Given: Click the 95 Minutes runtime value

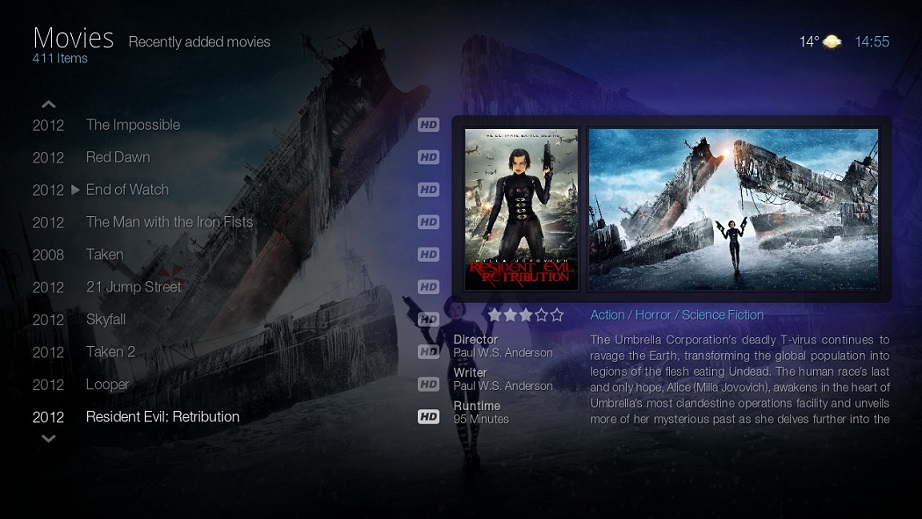Looking at the screenshot, I should [481, 419].
